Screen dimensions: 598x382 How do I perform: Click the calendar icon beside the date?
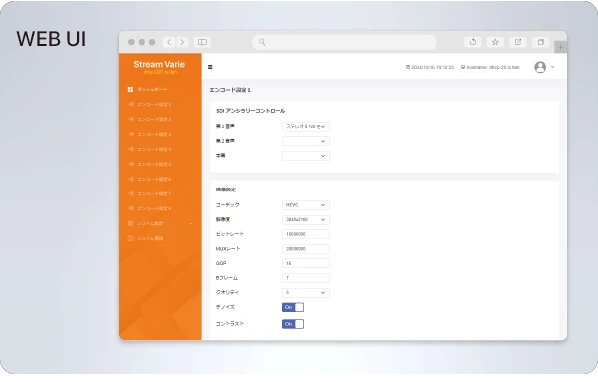408,67
